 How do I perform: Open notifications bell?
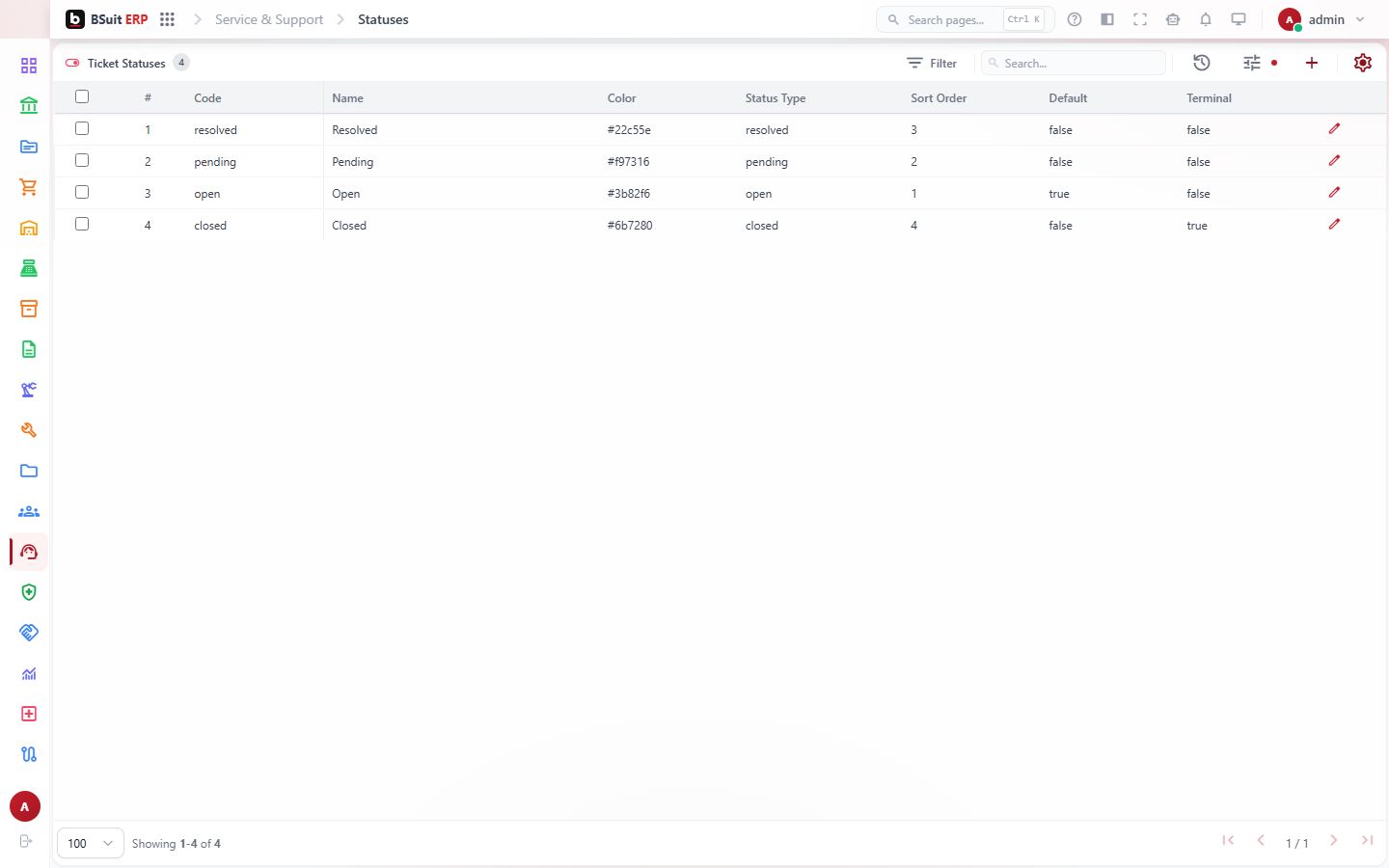(1206, 19)
